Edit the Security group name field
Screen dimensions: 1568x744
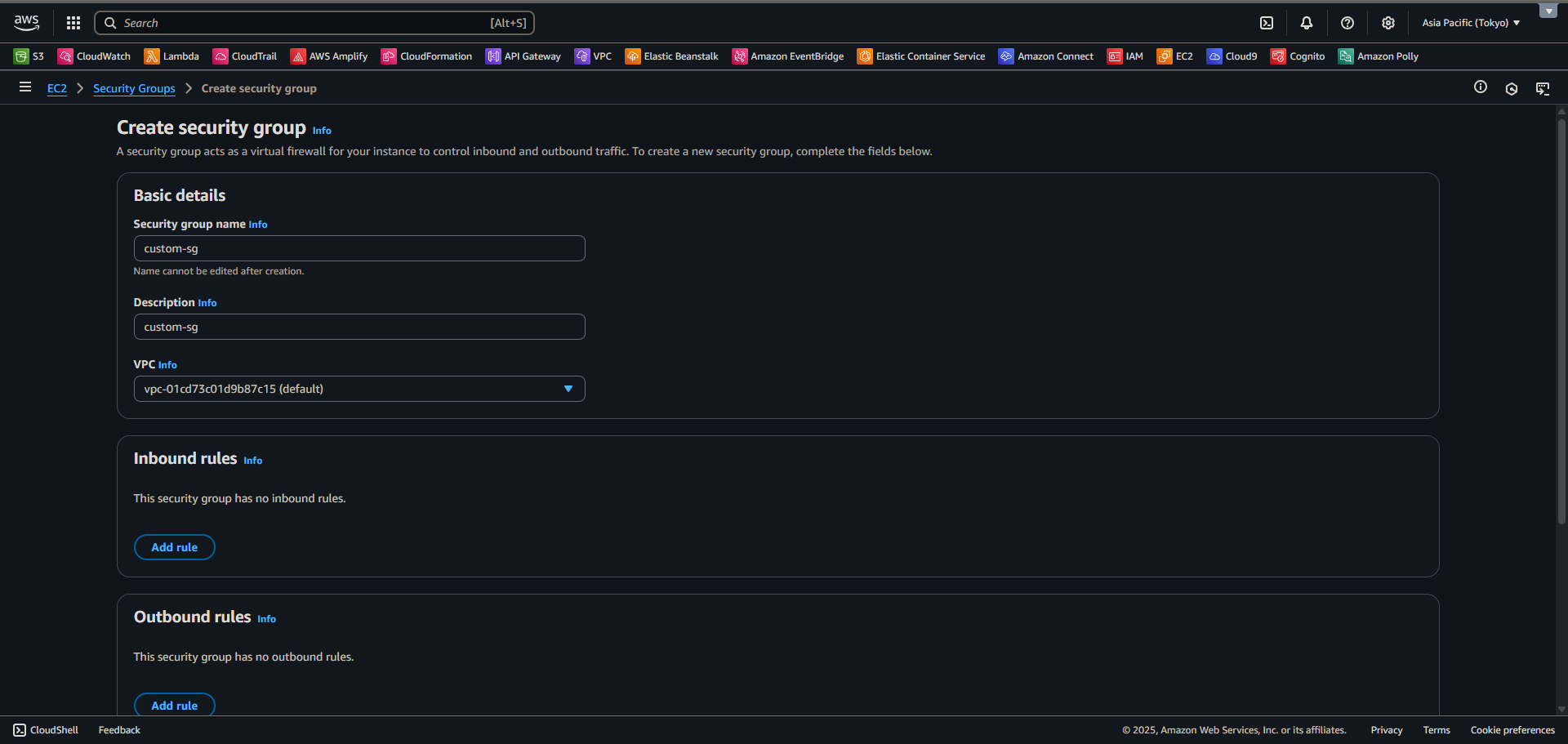(x=359, y=248)
